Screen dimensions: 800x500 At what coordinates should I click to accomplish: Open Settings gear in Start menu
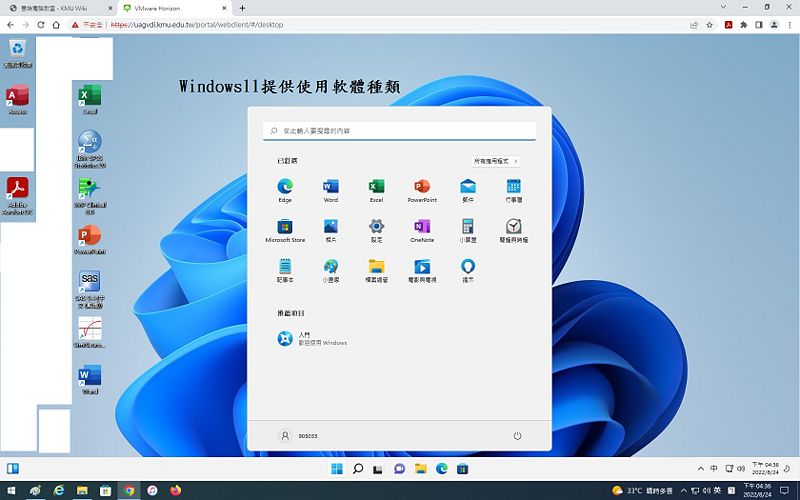377,231
